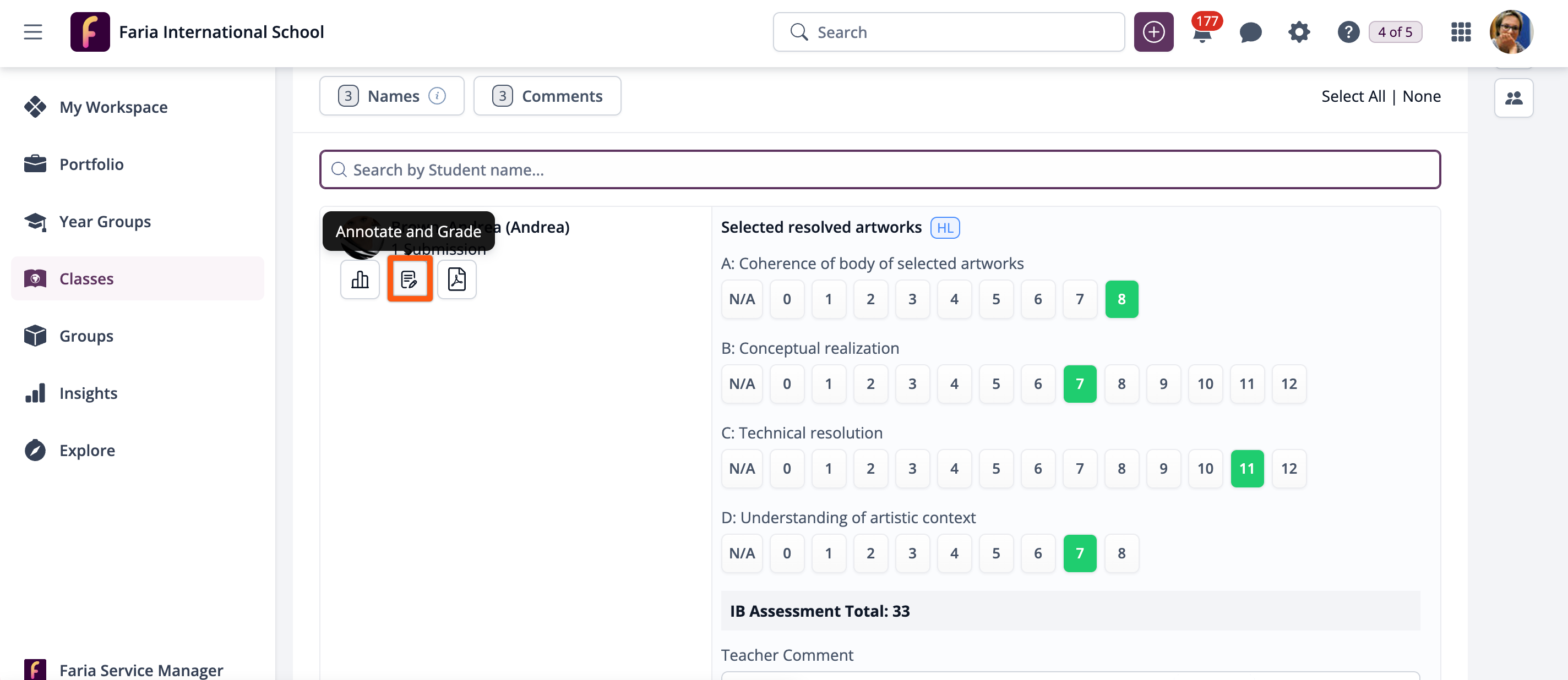
Task: Open the apps grid launcher
Action: point(1460,32)
